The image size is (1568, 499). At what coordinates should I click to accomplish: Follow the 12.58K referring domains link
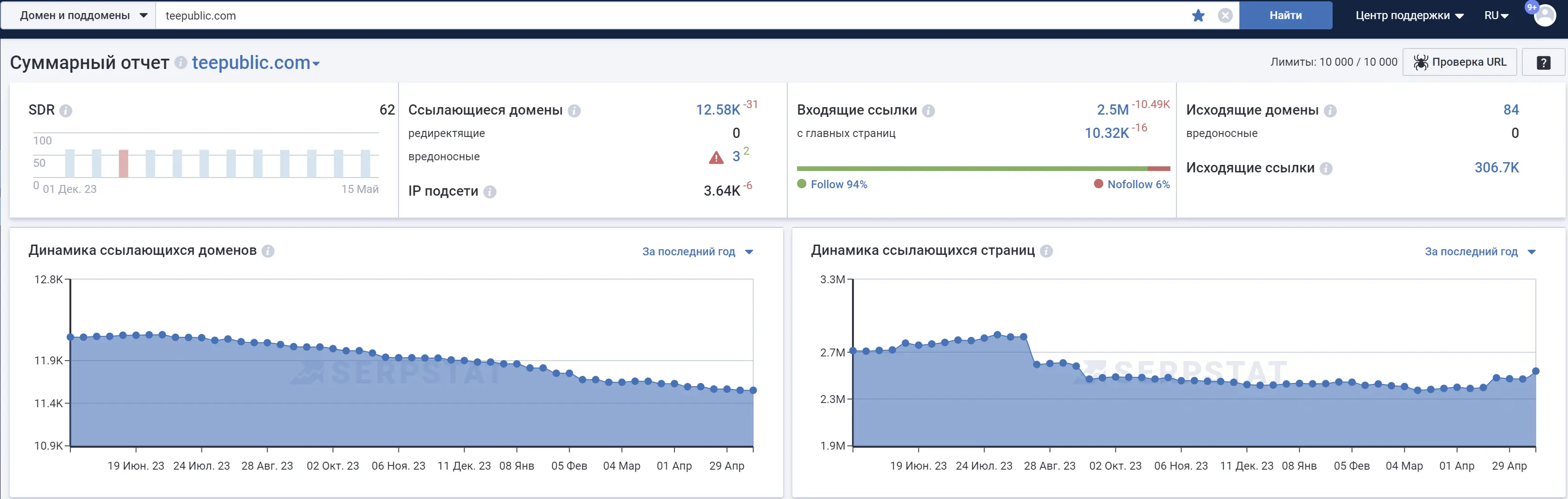tap(718, 109)
